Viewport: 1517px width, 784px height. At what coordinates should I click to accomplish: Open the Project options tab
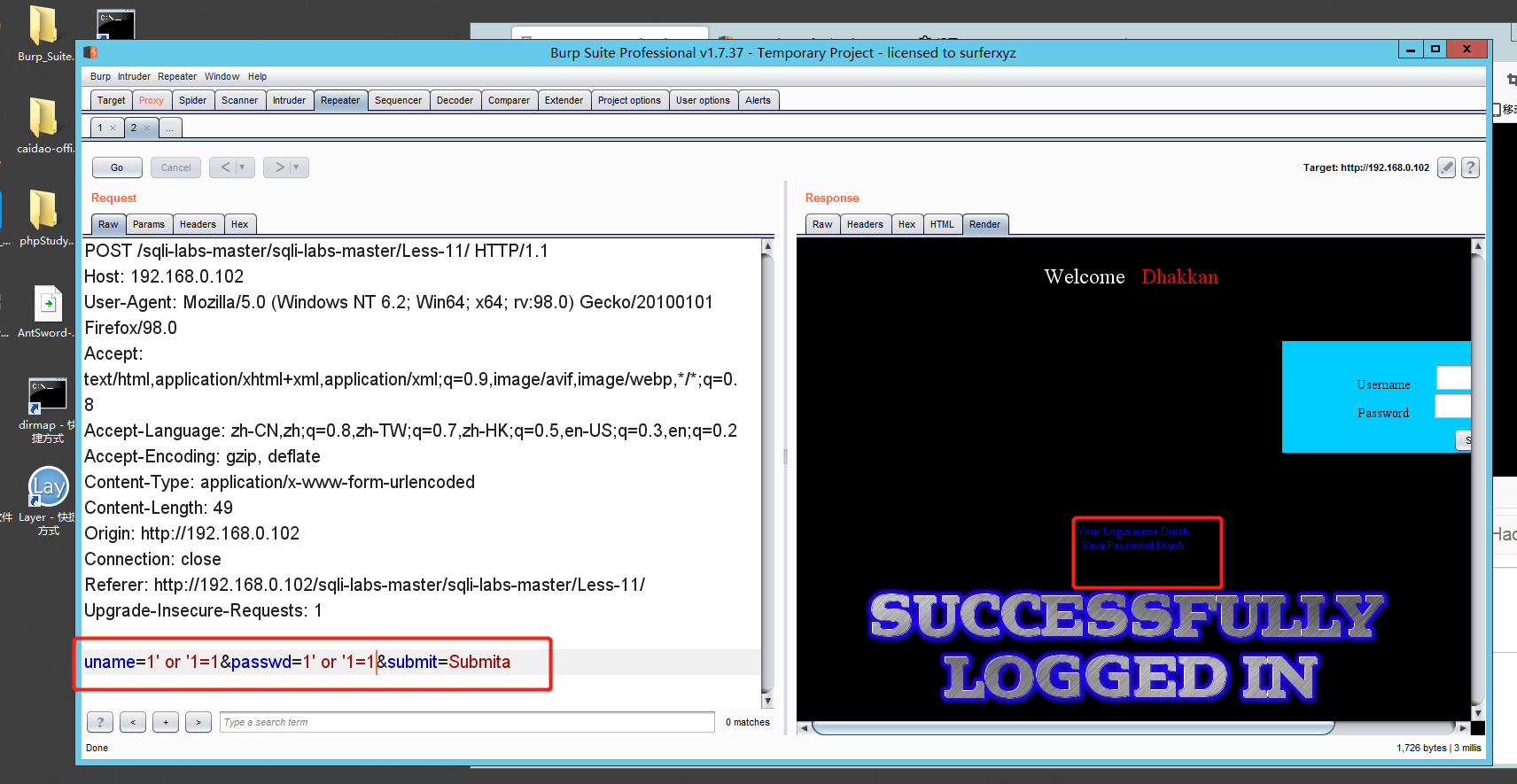(629, 101)
